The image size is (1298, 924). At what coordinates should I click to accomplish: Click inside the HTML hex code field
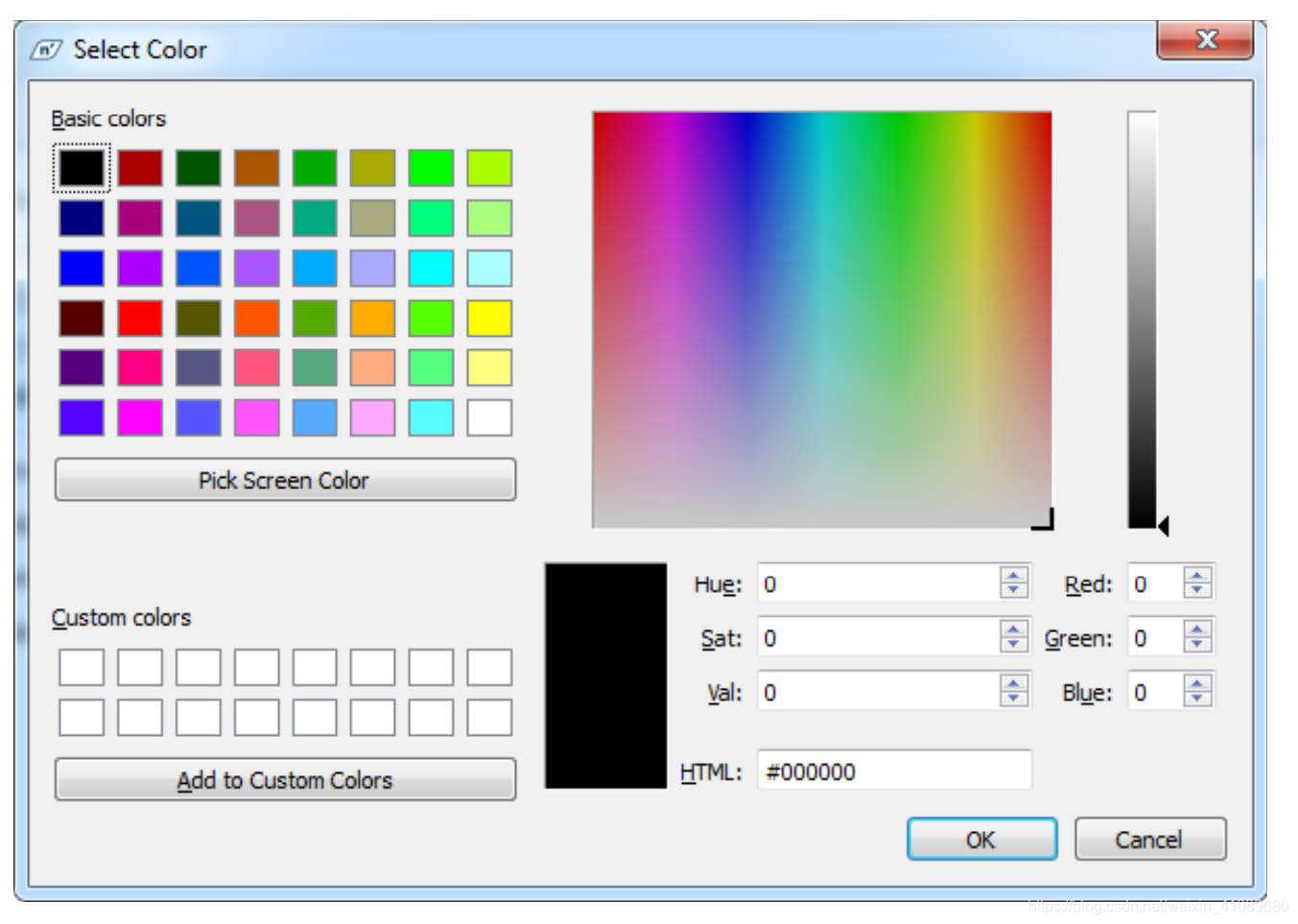892,771
